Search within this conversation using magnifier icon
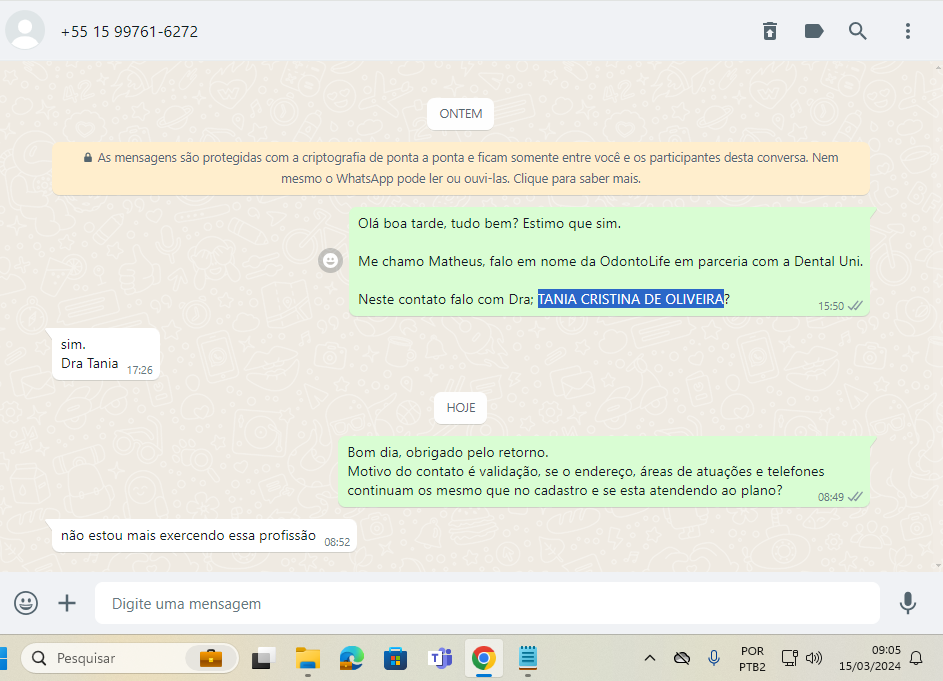This screenshot has height=681, width=943. point(858,31)
